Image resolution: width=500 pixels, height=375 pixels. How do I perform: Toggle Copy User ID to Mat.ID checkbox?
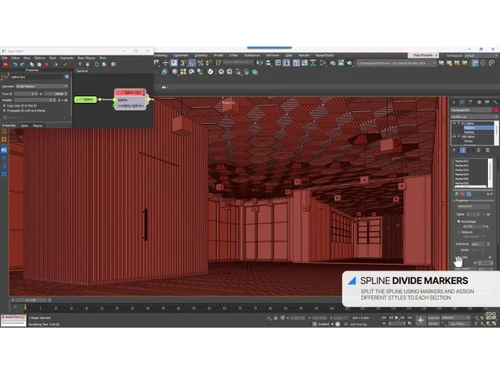4,106
